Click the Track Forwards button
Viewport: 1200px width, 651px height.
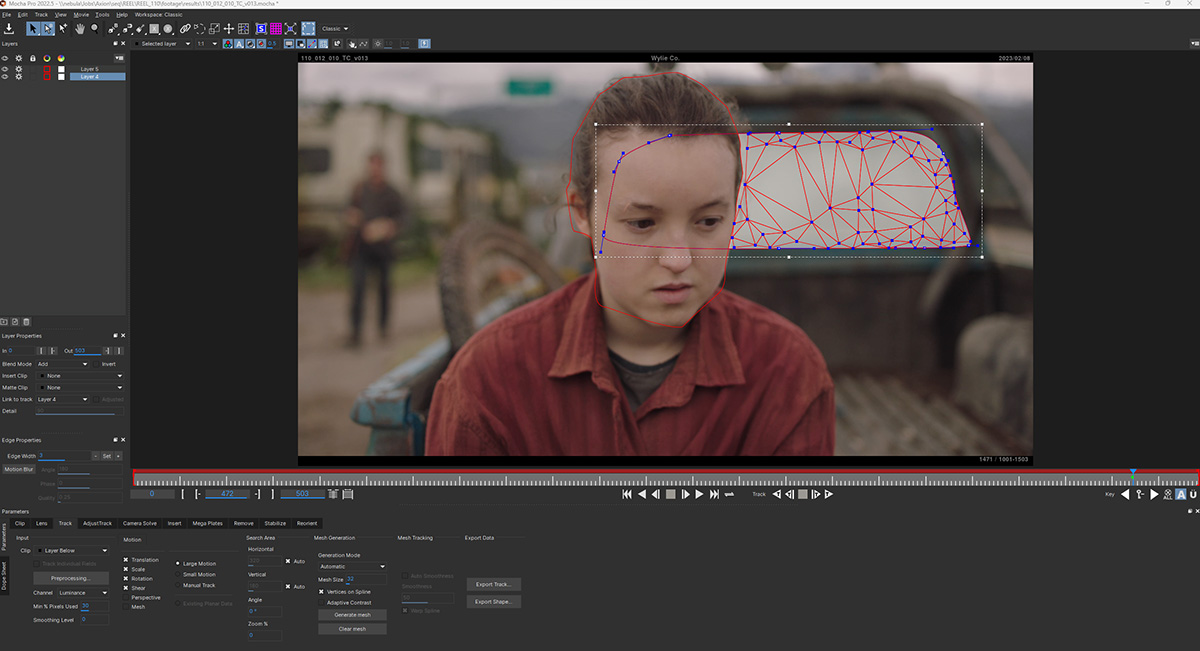829,494
